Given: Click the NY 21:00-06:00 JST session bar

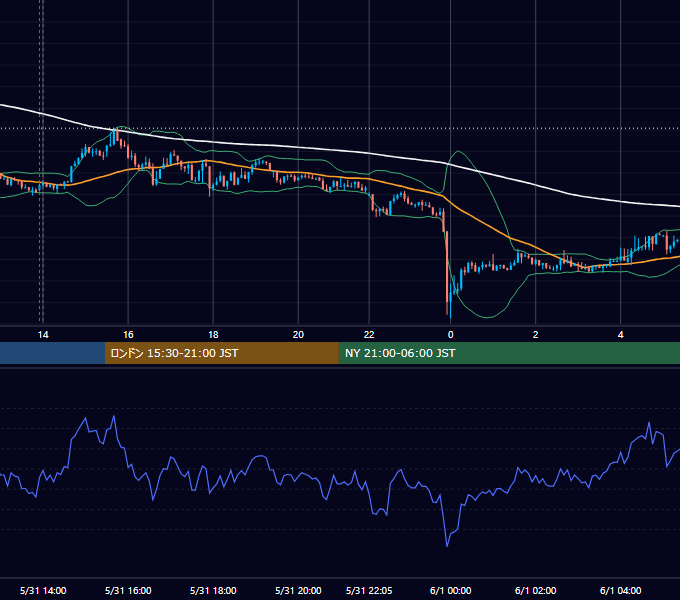Looking at the screenshot, I should coord(509,353).
